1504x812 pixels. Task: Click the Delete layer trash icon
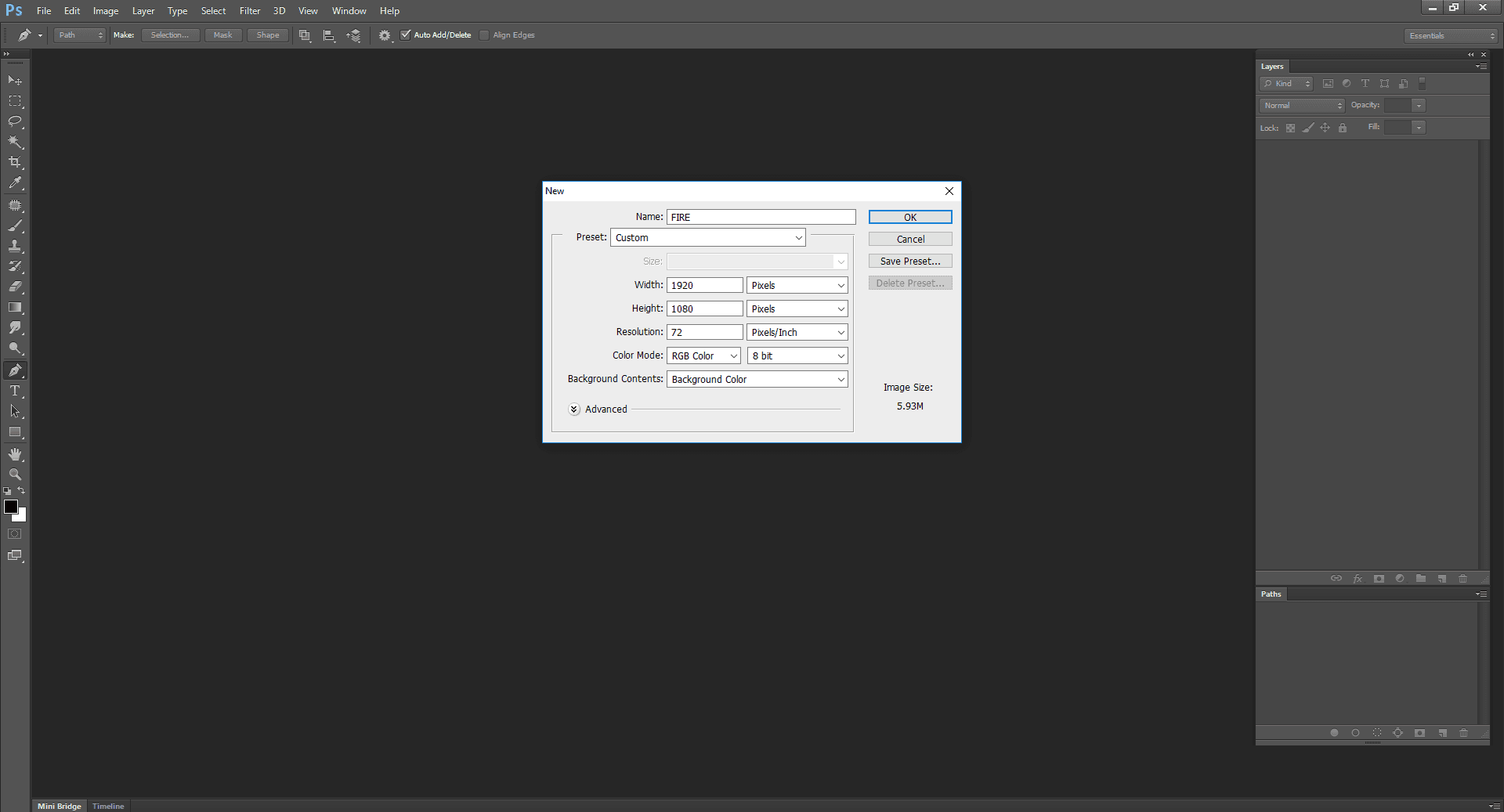click(1462, 579)
